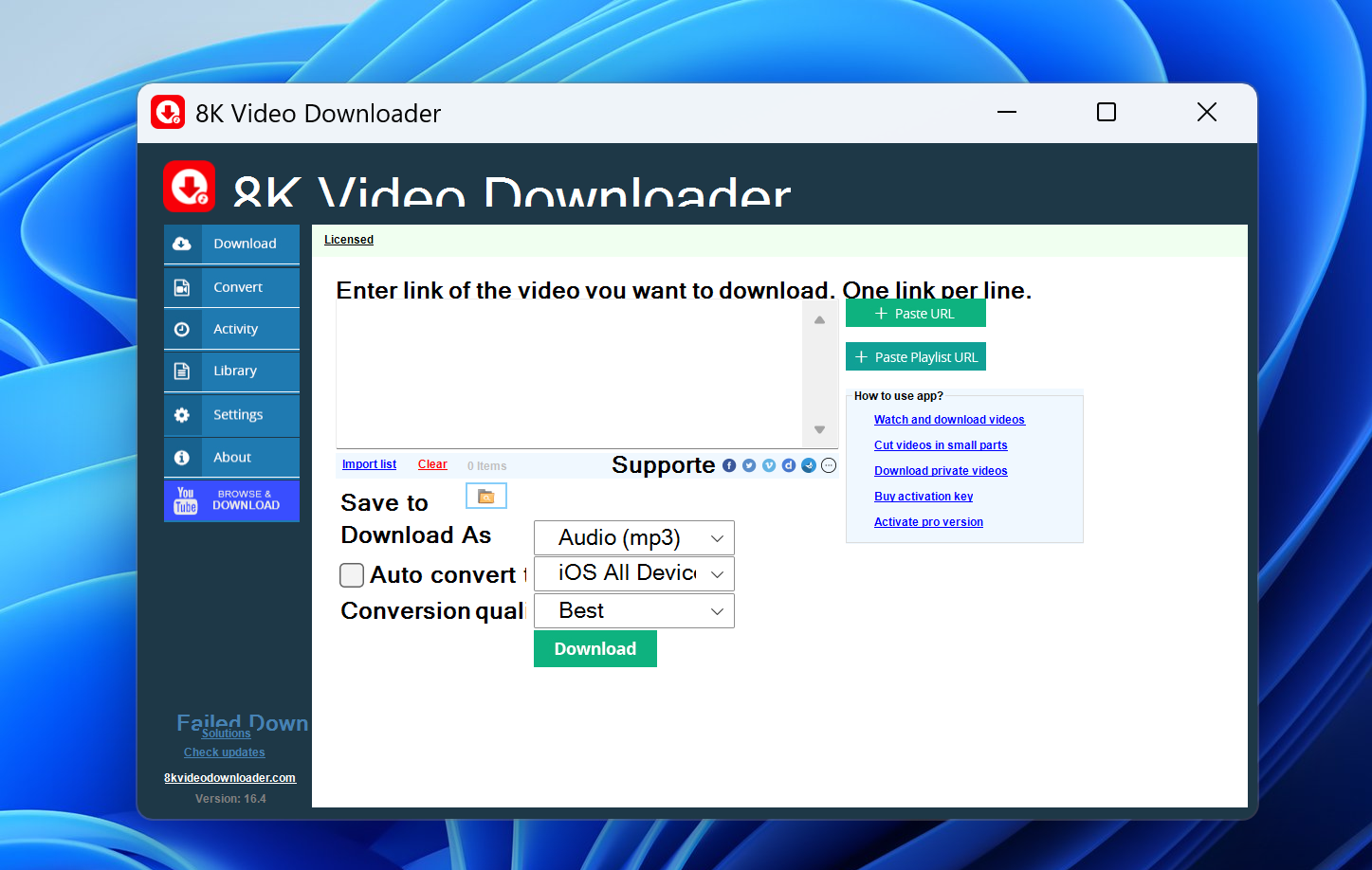Click the Dailymotion supported site icon
Viewport: 1372px width, 870px height.
(789, 465)
